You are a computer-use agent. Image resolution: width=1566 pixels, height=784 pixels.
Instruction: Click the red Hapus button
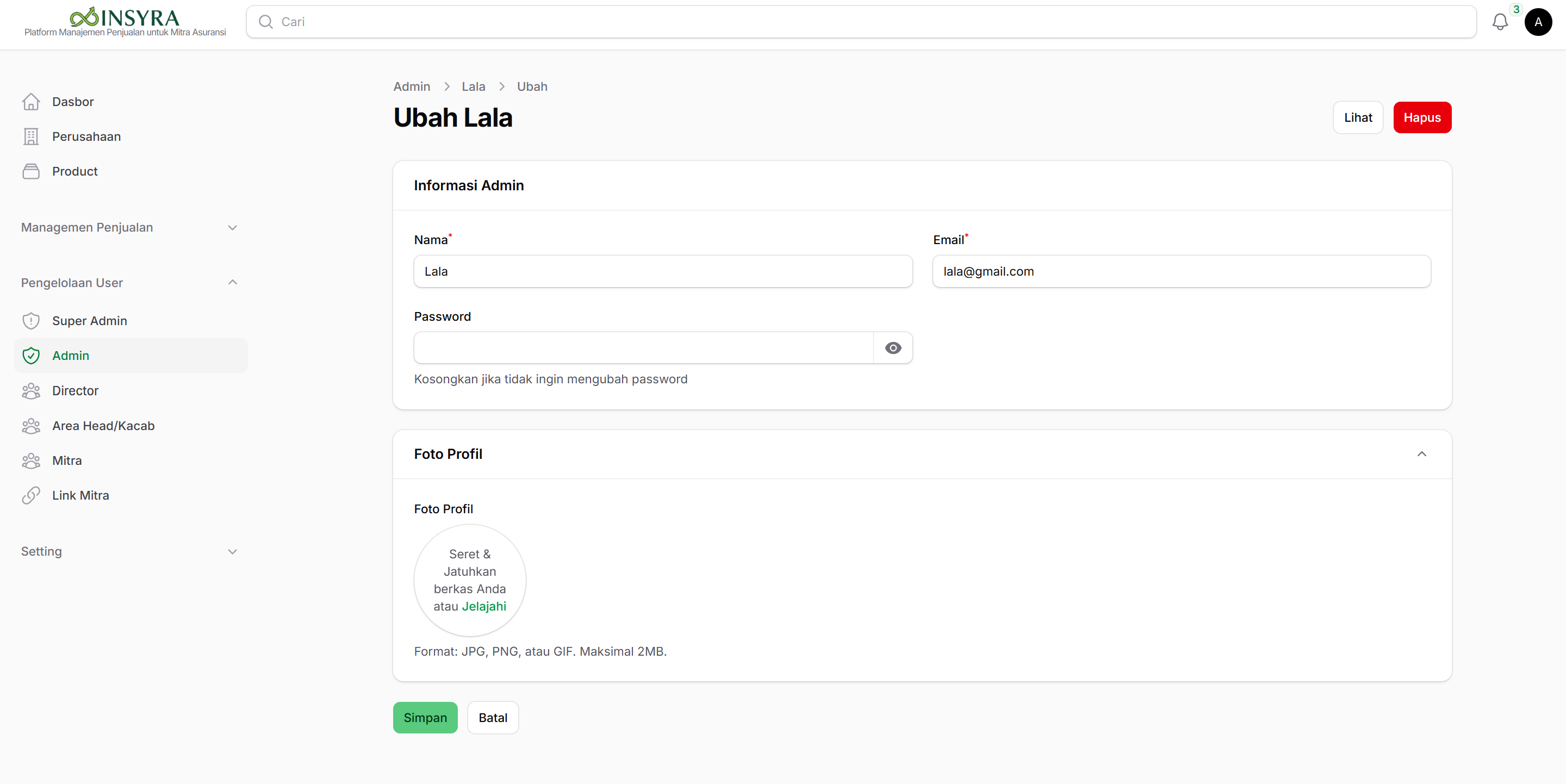[x=1422, y=117]
